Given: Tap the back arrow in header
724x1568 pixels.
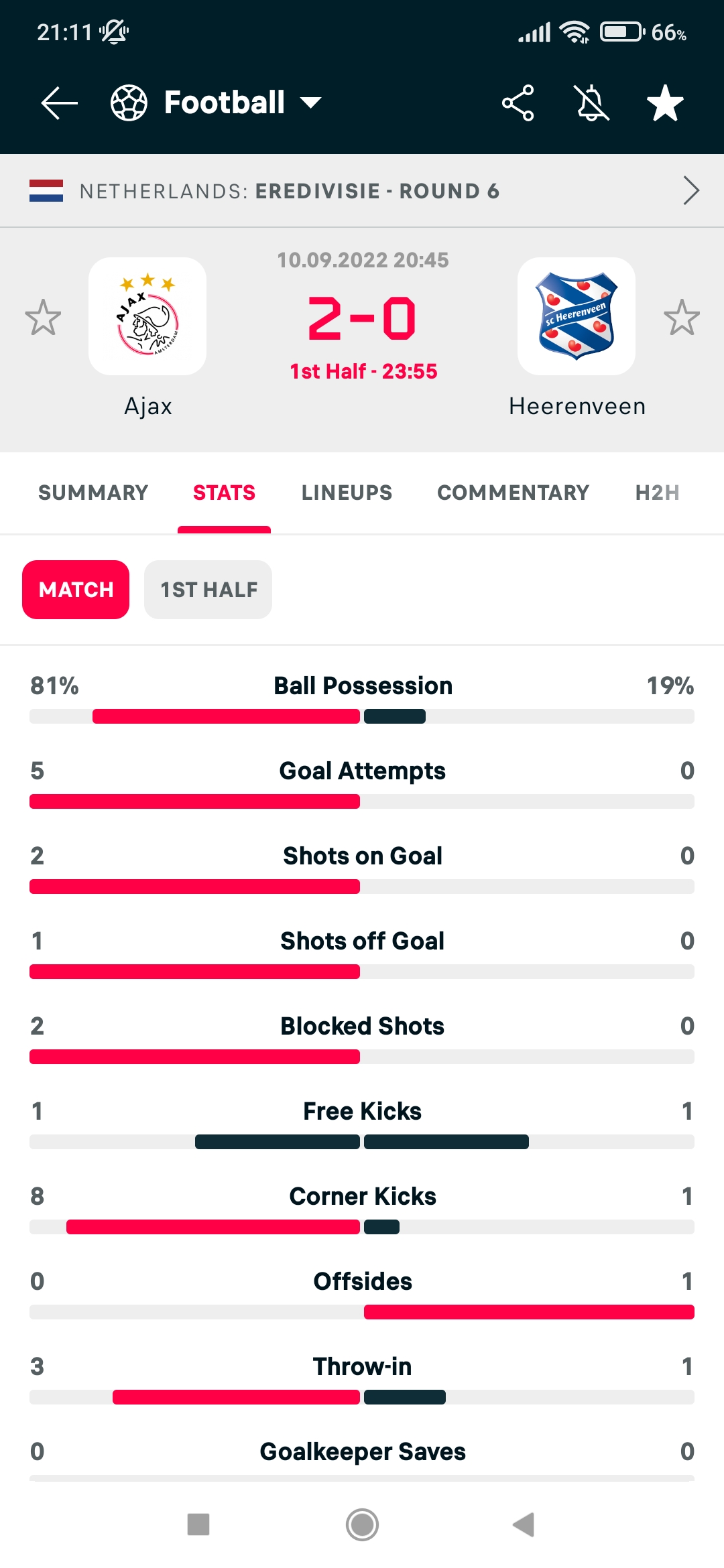Looking at the screenshot, I should 59,103.
